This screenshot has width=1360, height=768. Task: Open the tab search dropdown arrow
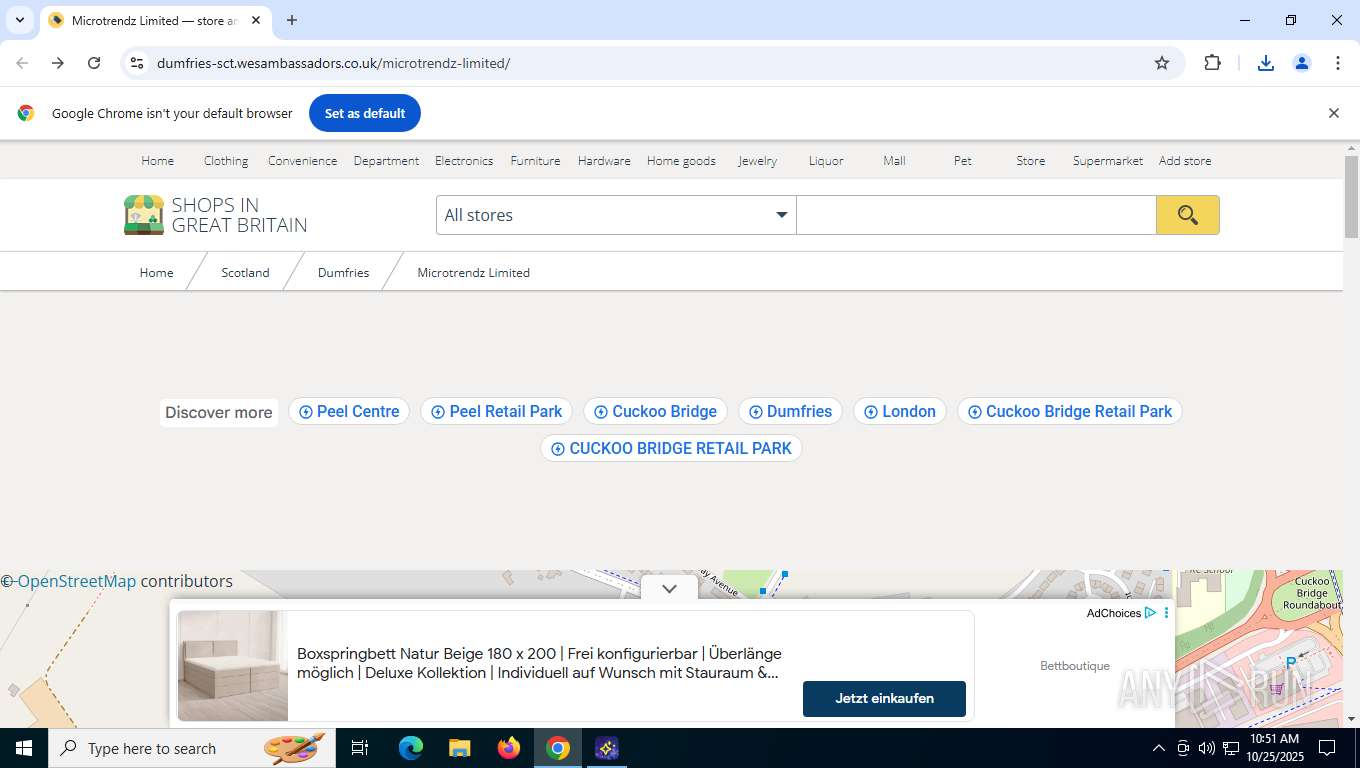(19, 20)
